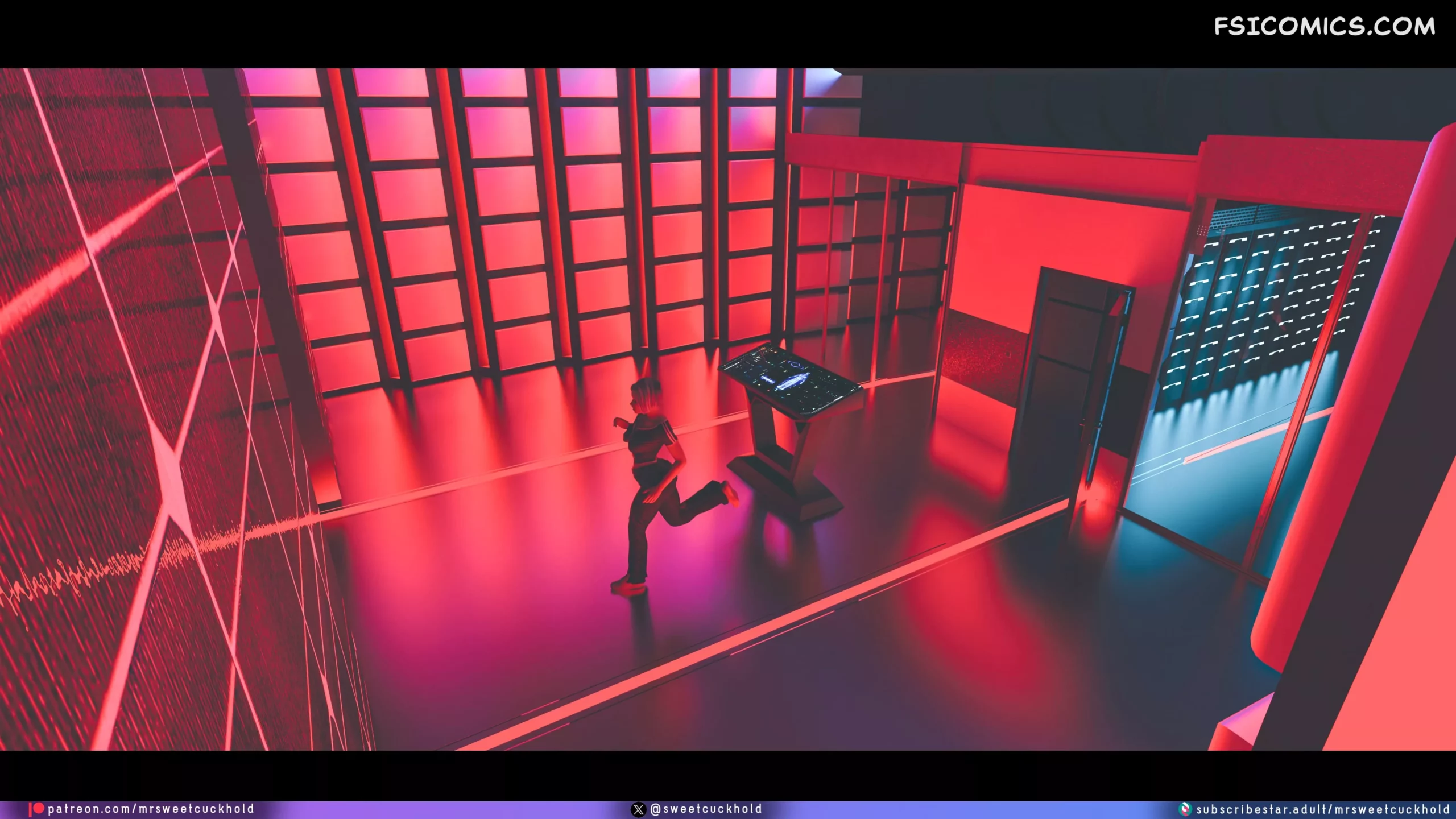1456x819 pixels.
Task: Click the @sweetcuckhold handle text
Action: (706, 809)
